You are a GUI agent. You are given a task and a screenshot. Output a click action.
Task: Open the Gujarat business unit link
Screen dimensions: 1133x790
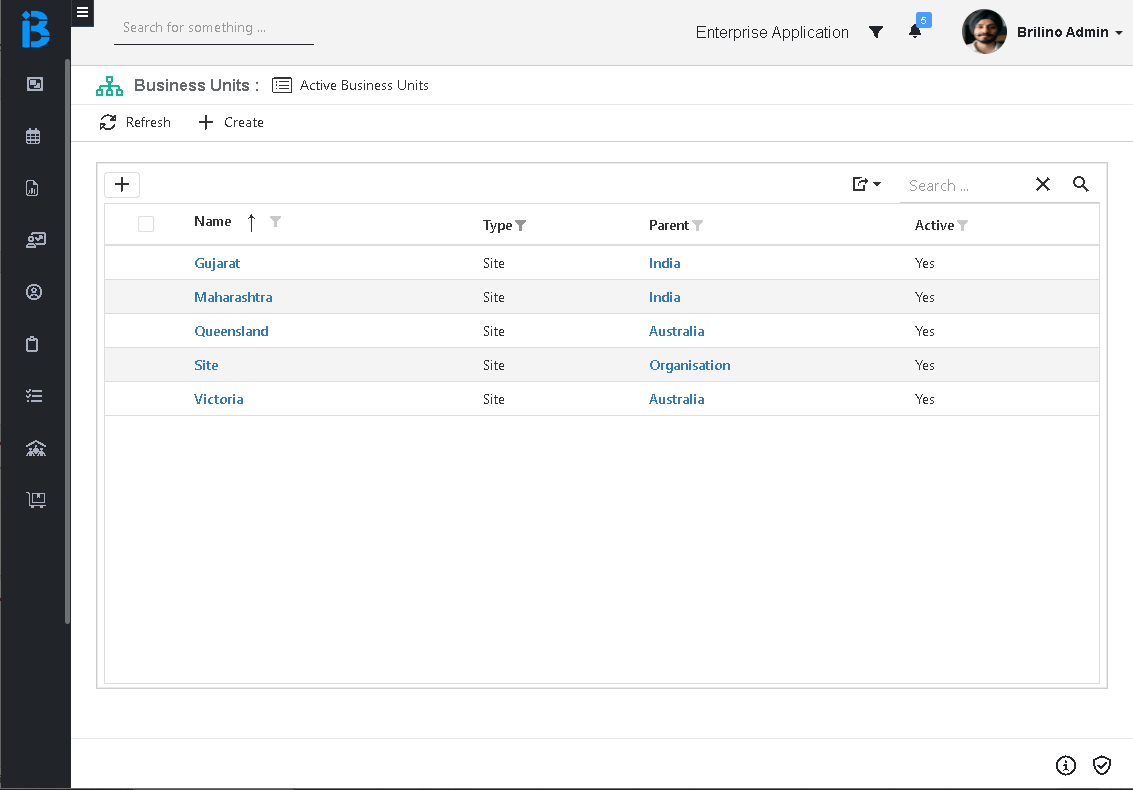[217, 263]
